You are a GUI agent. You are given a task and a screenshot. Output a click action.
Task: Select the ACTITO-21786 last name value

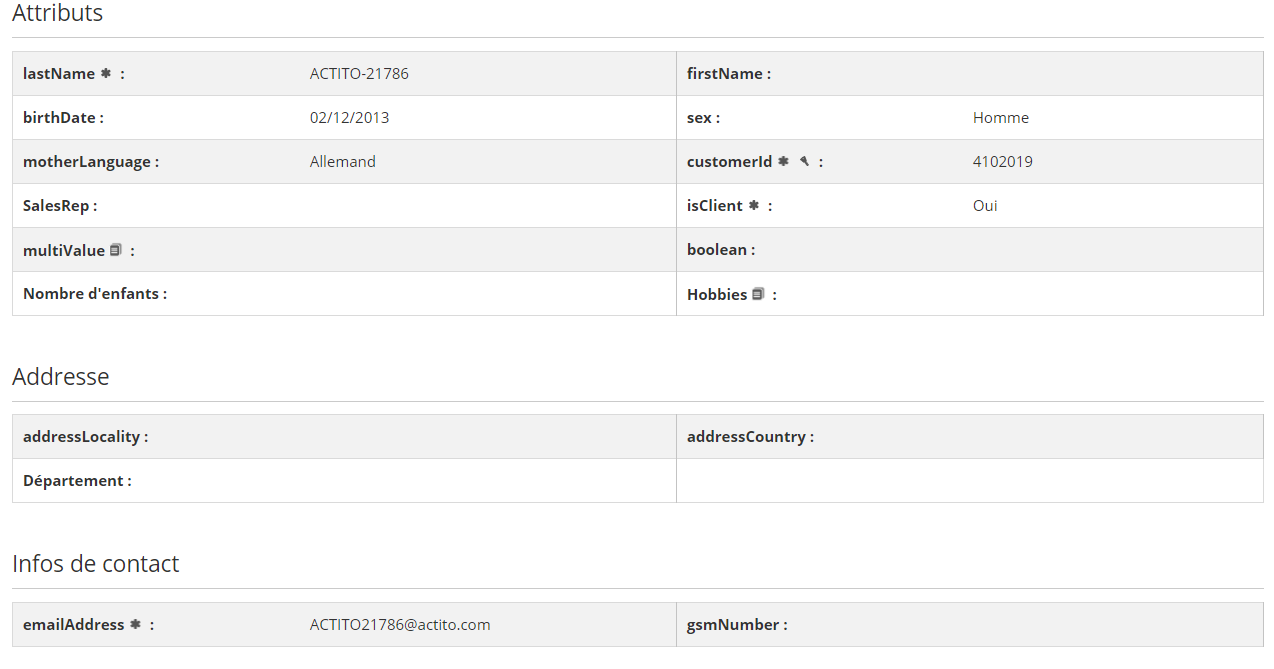pos(359,74)
